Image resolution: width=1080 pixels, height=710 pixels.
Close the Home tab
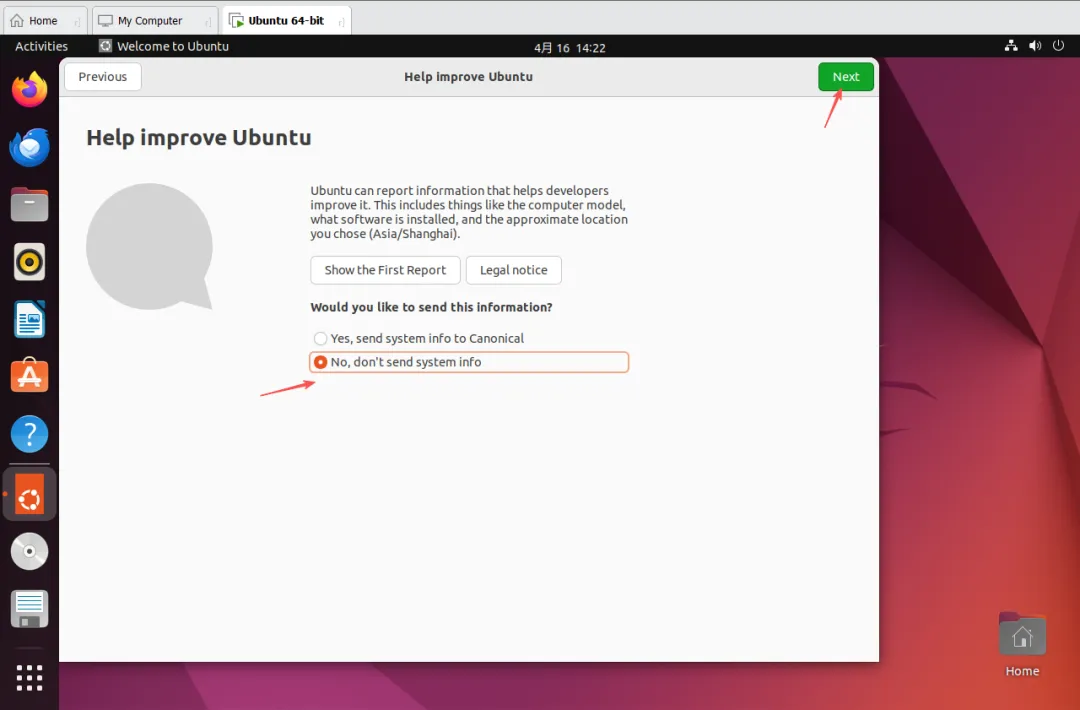77,22
